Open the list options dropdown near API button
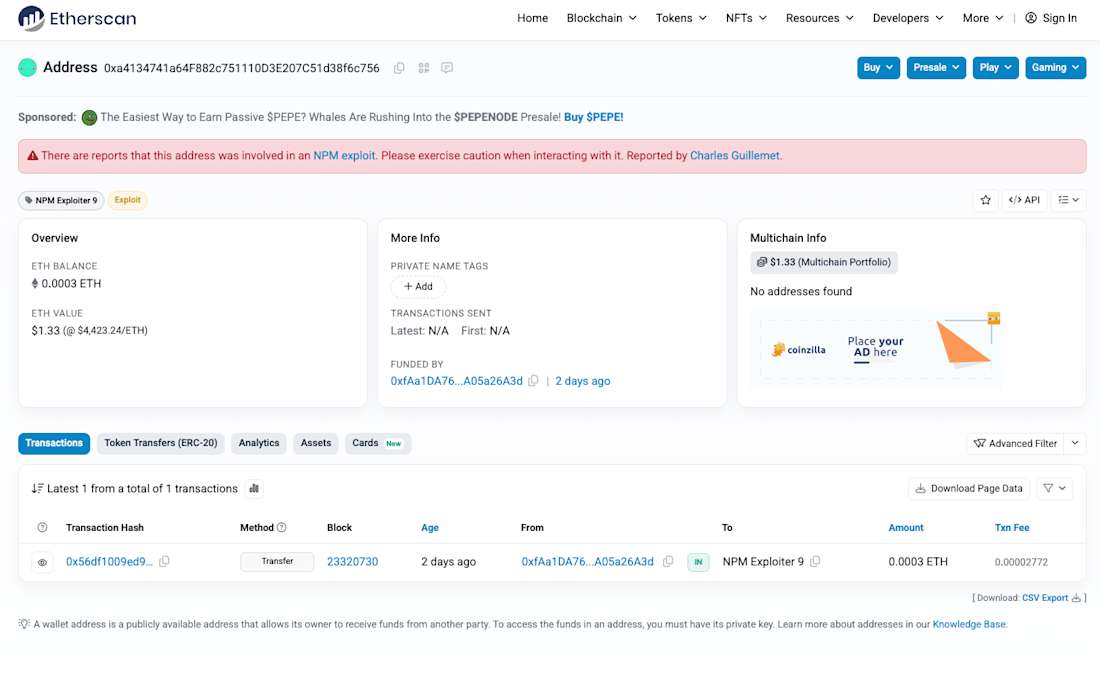Image resolution: width=1100 pixels, height=674 pixels. [x=1068, y=200]
